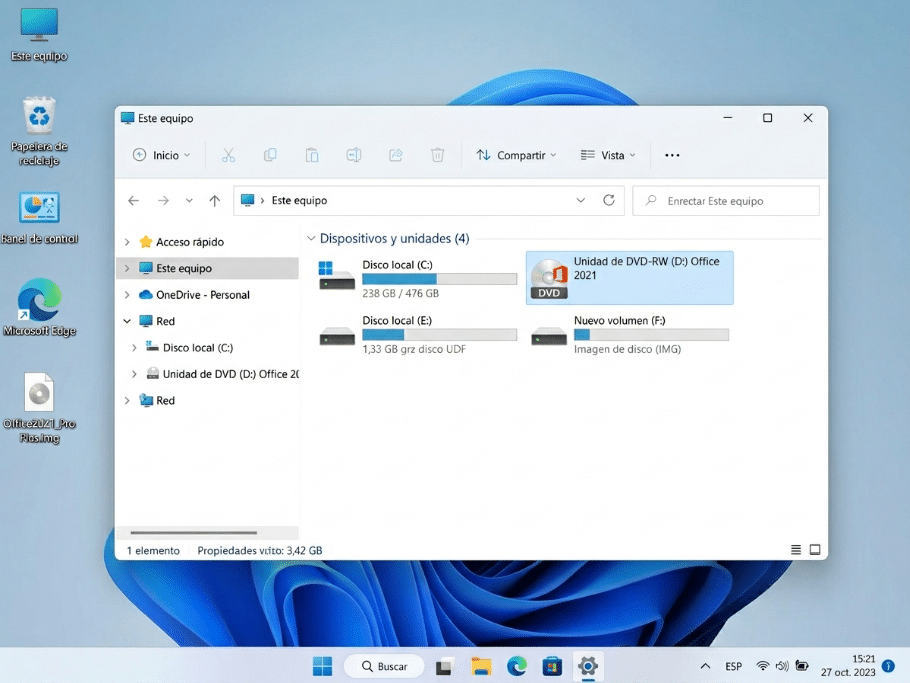The height and width of the screenshot is (683, 910).
Task: Switch to details view using the status bar icon
Action: [795, 549]
